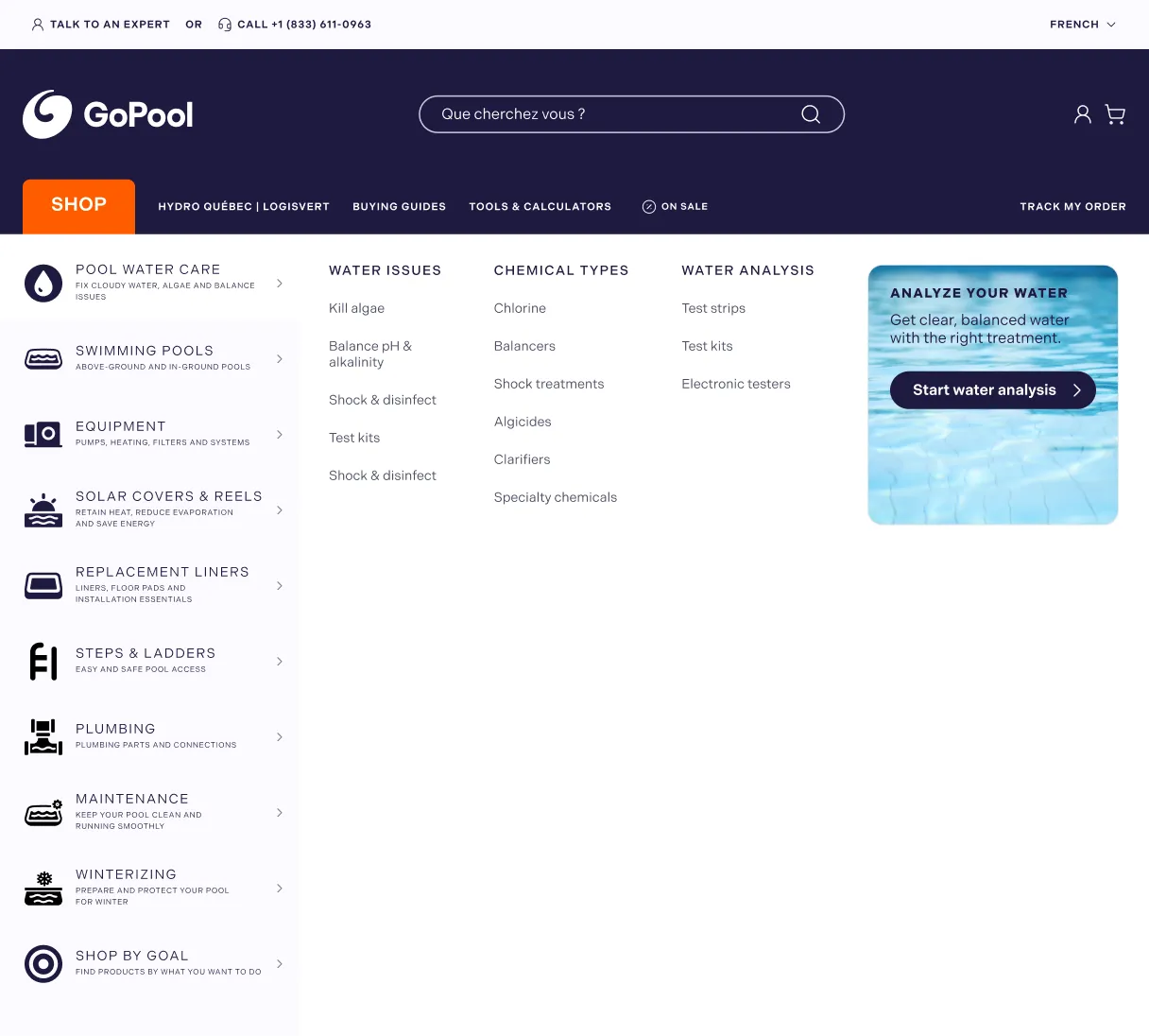Click the Pool Water Care droplet icon
Image resolution: width=1149 pixels, height=1036 pixels.
pos(43,284)
